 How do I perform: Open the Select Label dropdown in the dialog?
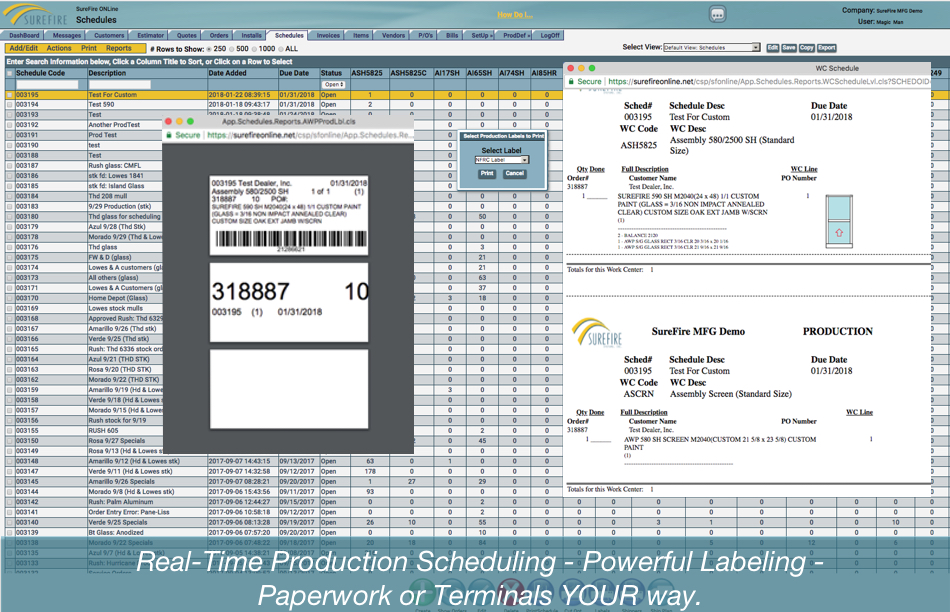(501, 160)
